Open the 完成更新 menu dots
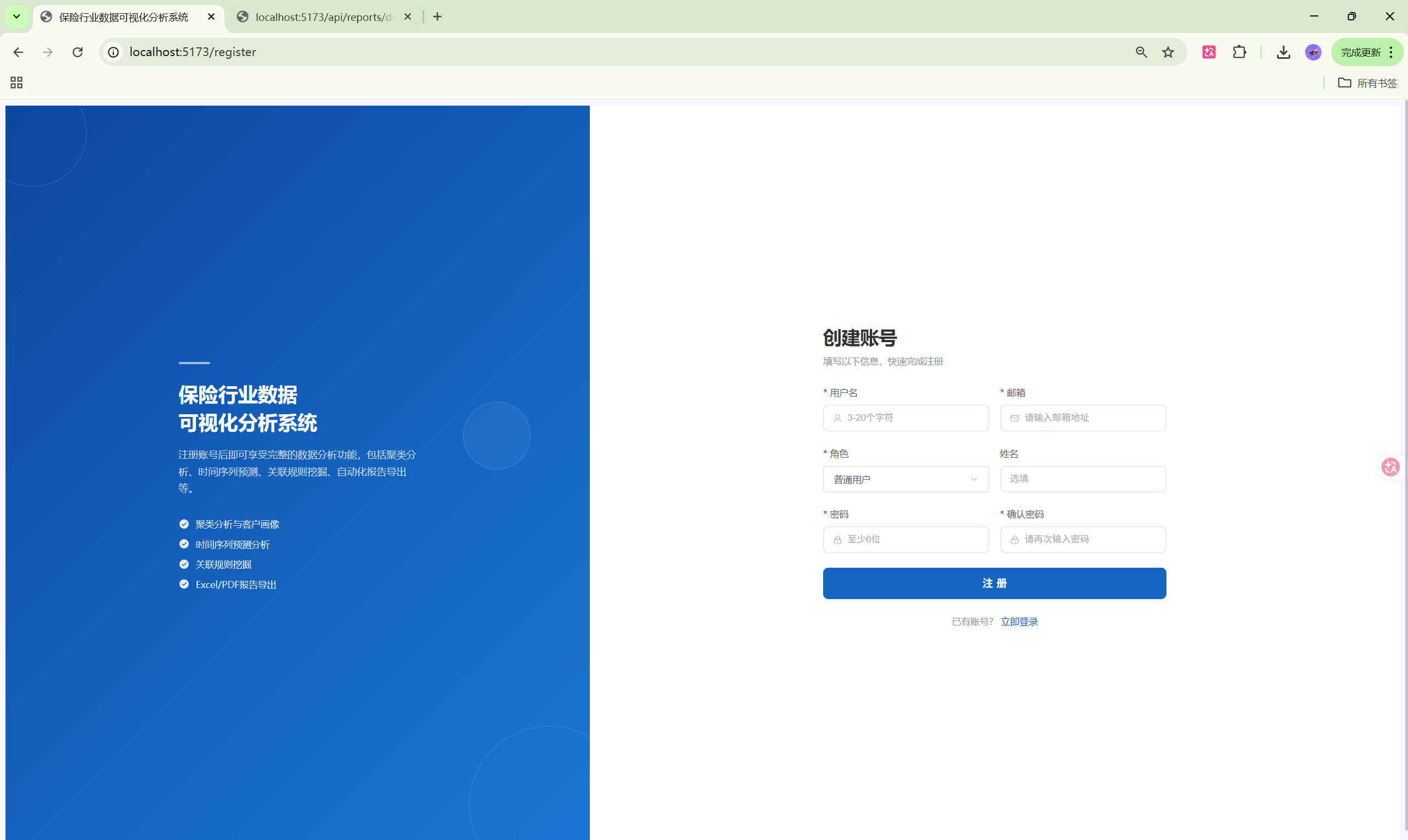This screenshot has width=1408, height=840. click(1391, 52)
